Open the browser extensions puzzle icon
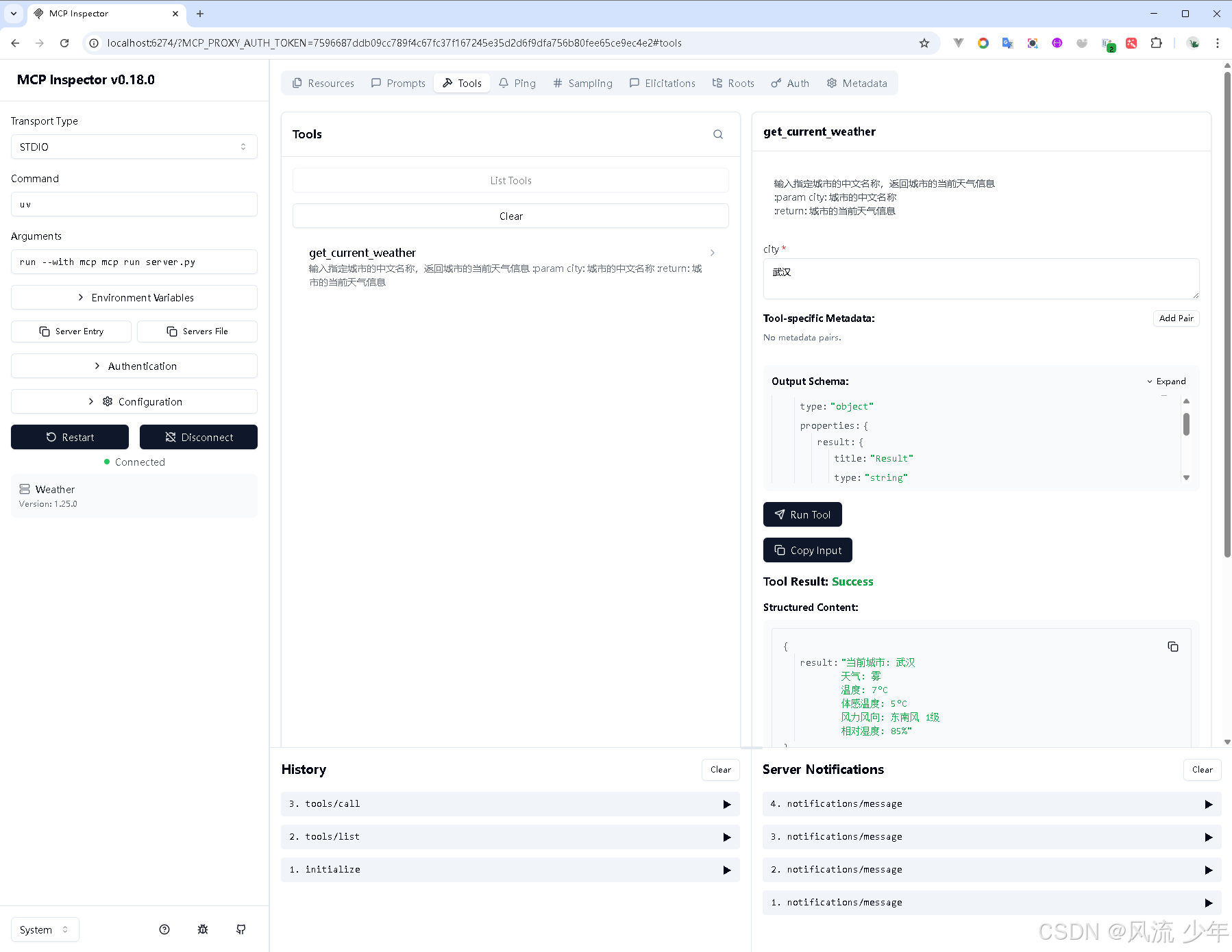 (x=1157, y=43)
